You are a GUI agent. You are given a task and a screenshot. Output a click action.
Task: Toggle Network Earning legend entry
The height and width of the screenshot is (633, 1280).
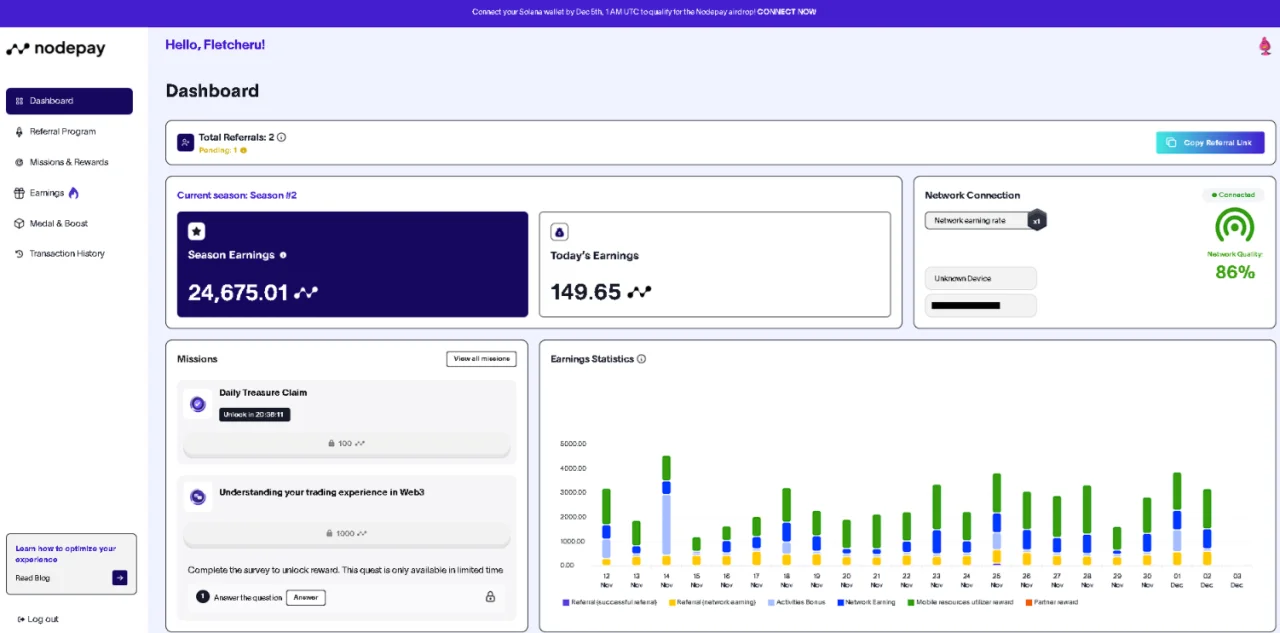(867, 603)
